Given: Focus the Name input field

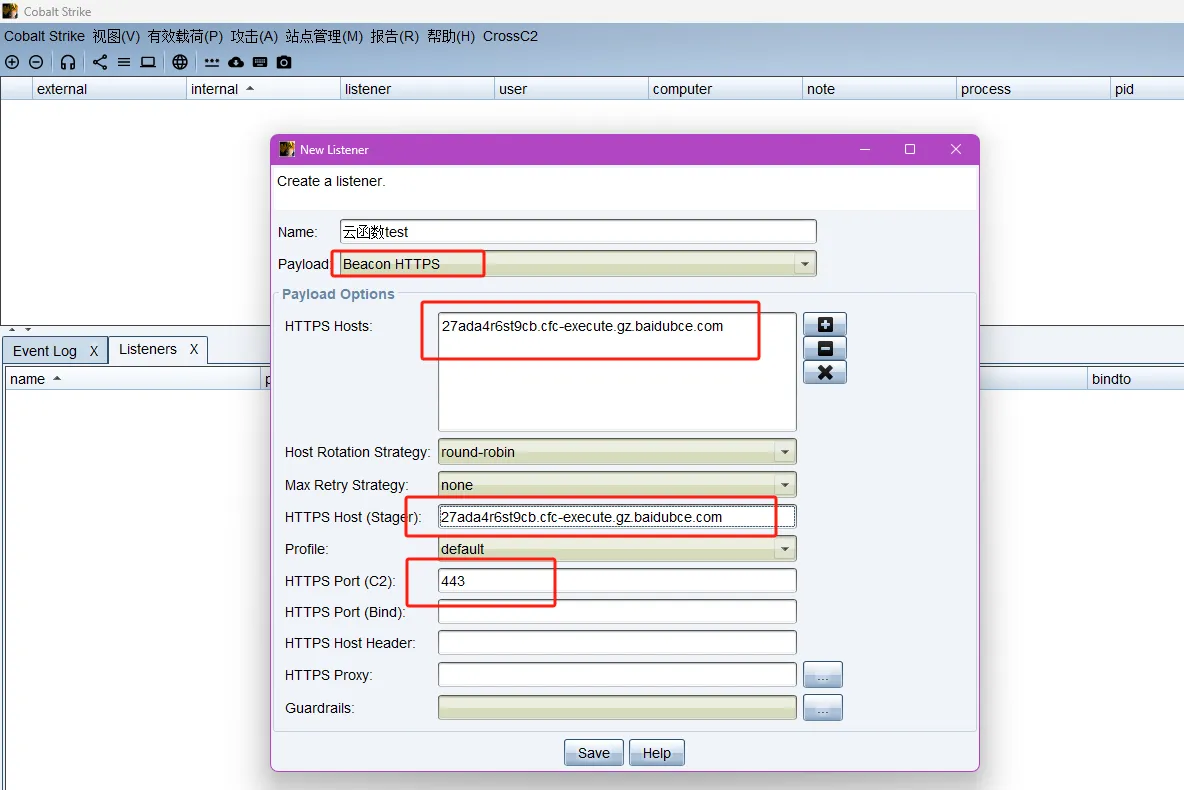Looking at the screenshot, I should point(578,231).
